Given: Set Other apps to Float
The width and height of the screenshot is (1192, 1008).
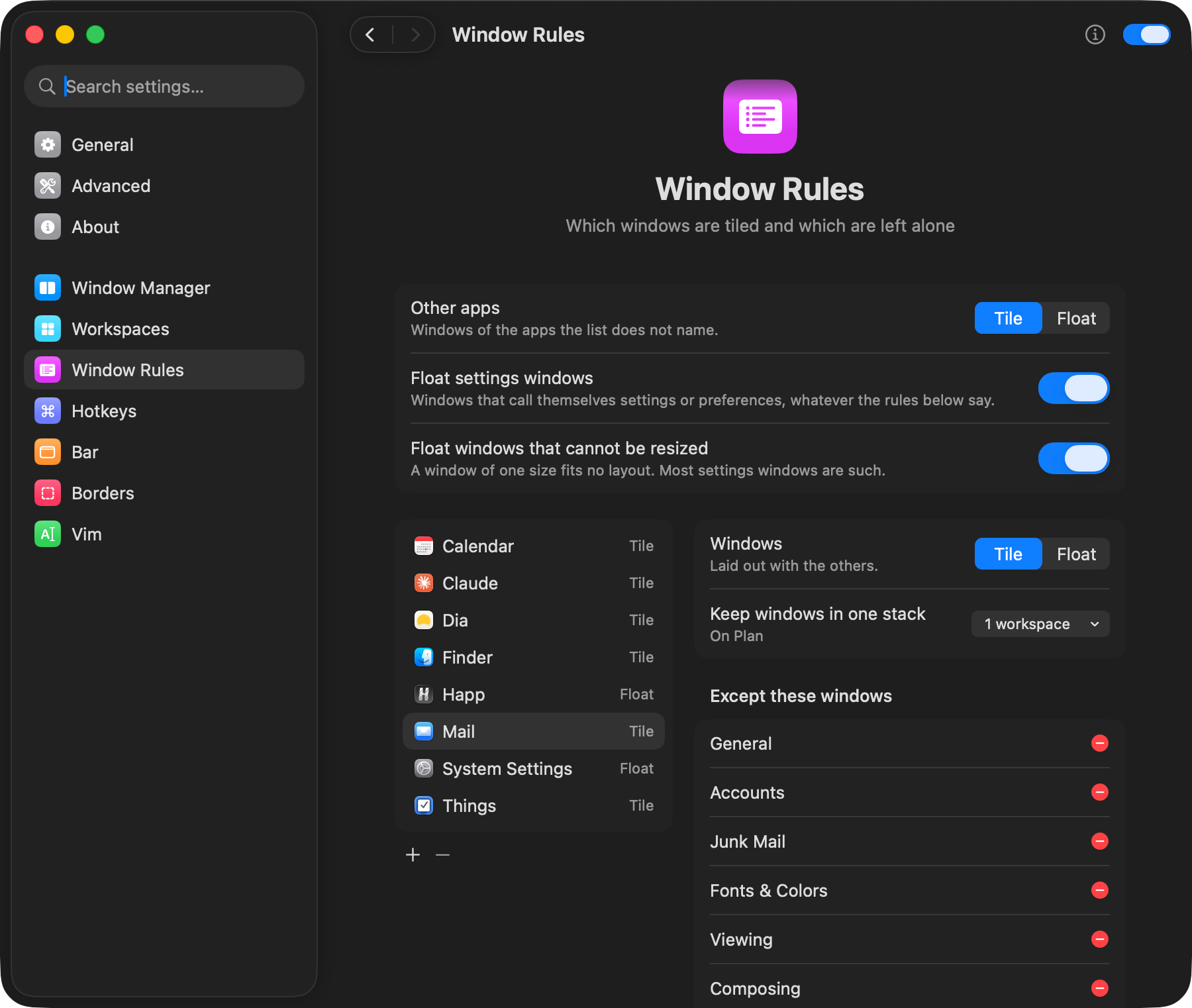Looking at the screenshot, I should [1076, 319].
